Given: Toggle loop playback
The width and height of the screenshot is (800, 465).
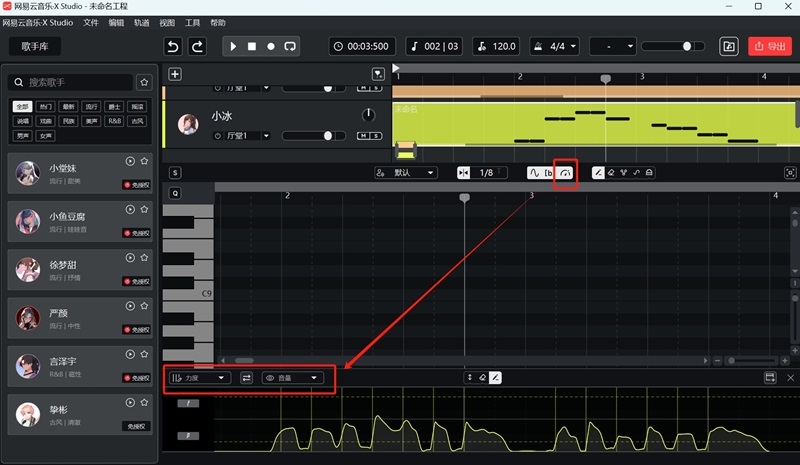Looking at the screenshot, I should (x=290, y=46).
